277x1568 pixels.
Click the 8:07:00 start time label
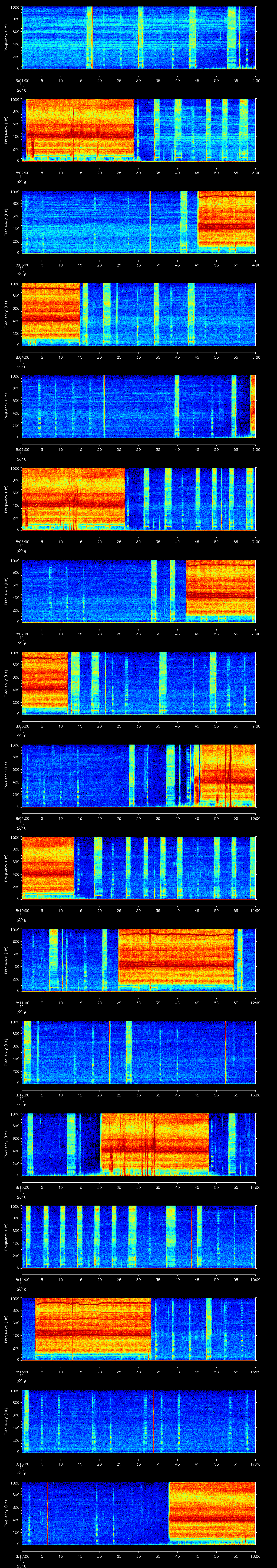22,634
